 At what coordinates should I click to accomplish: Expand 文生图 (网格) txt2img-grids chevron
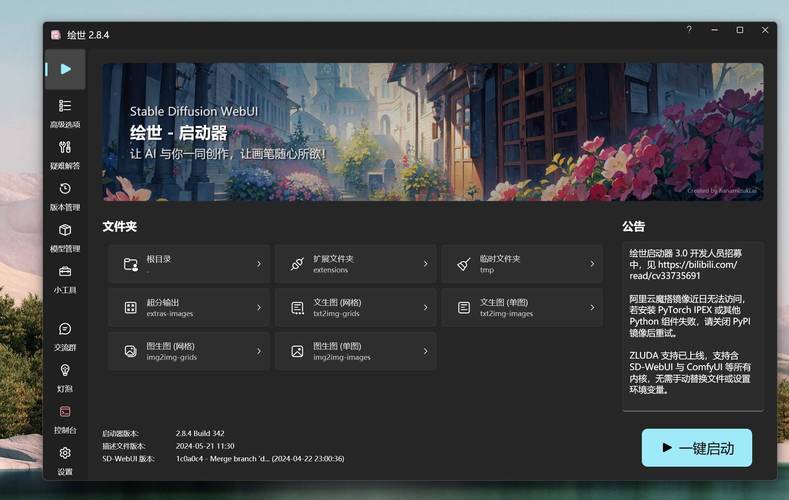point(426,307)
